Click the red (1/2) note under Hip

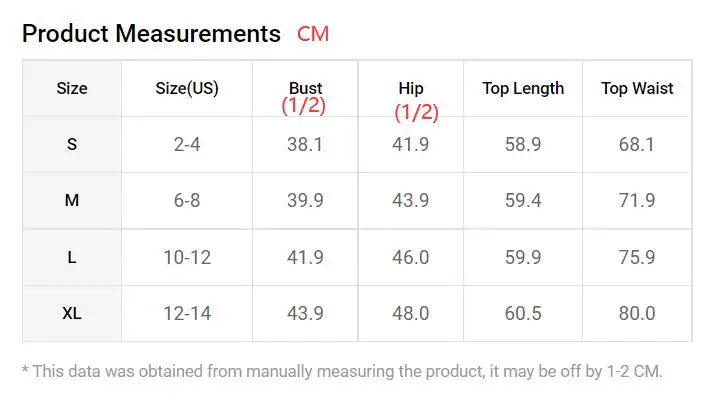point(416,112)
